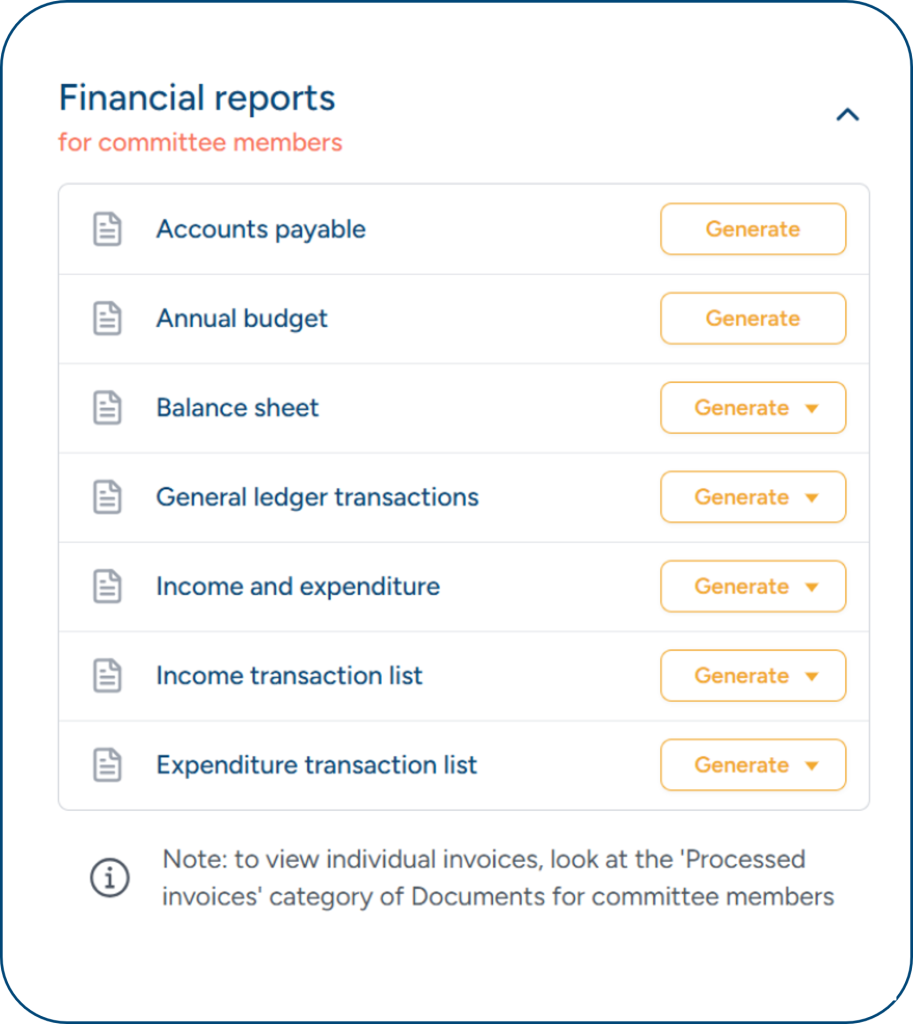
Task: Click document icon beside Income and expenditure
Action: [107, 586]
